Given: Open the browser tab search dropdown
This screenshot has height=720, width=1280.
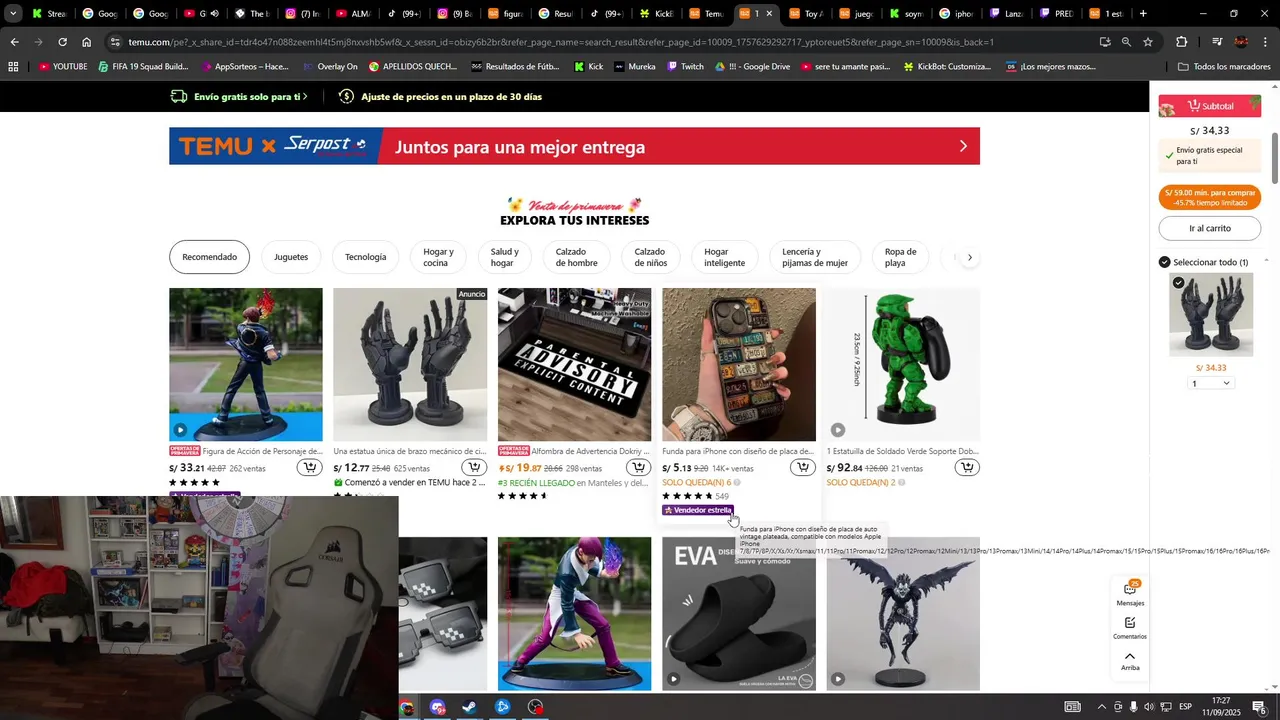Looking at the screenshot, I should 14,14.
